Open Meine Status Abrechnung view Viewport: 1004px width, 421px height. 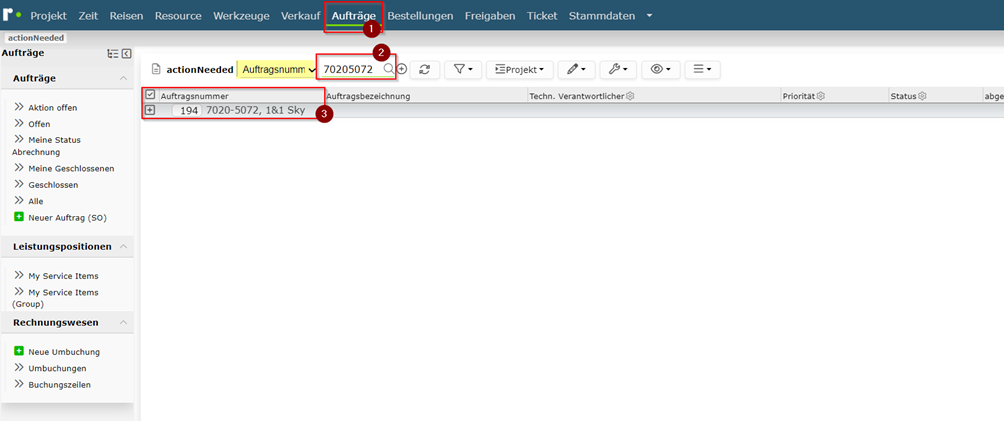[46, 146]
